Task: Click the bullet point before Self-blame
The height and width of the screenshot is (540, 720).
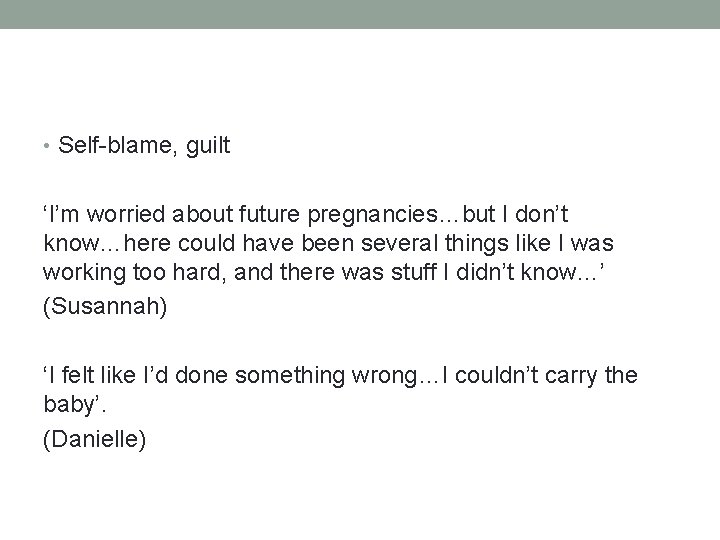Action: coord(46,146)
